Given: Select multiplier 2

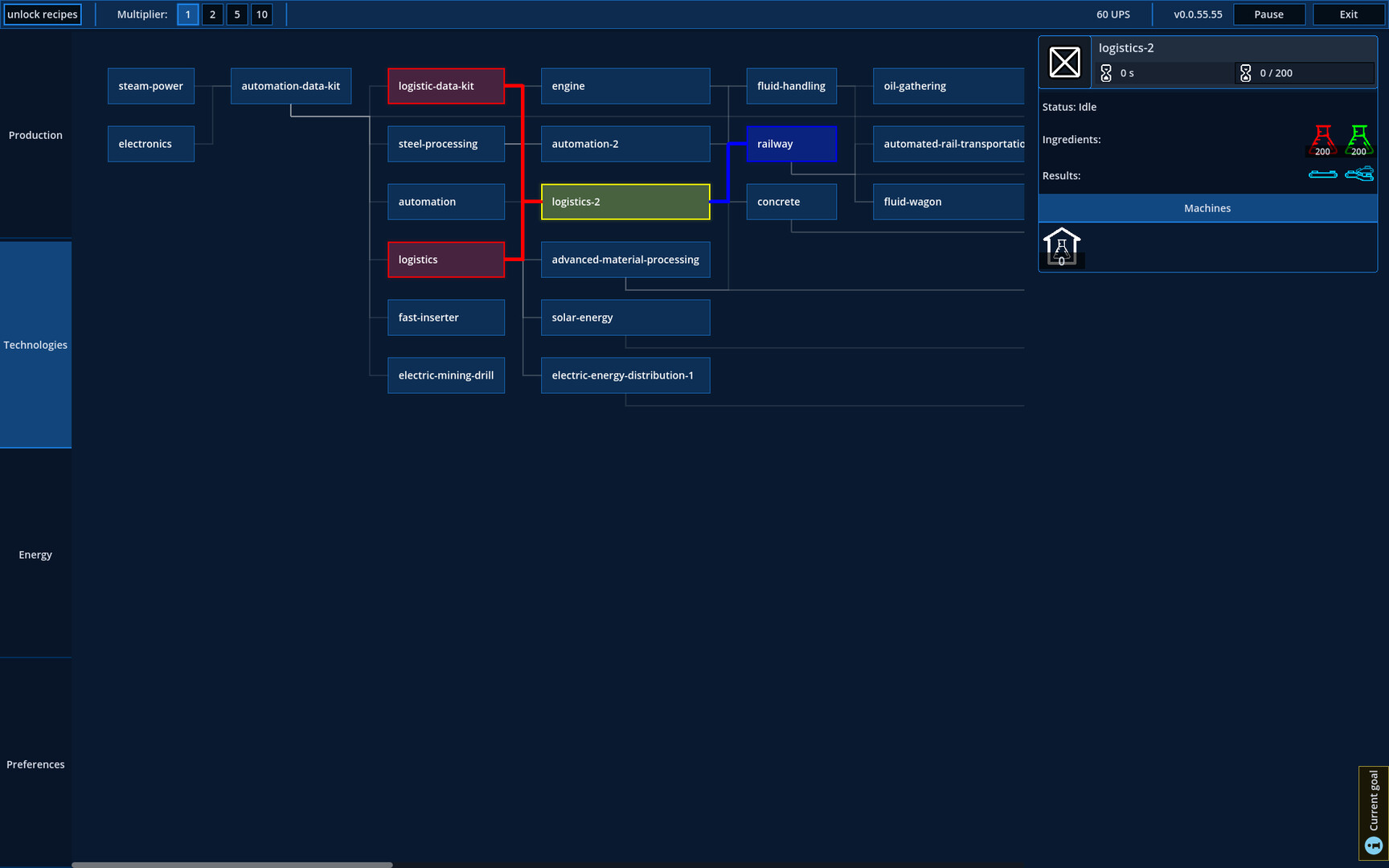Looking at the screenshot, I should (x=212, y=14).
